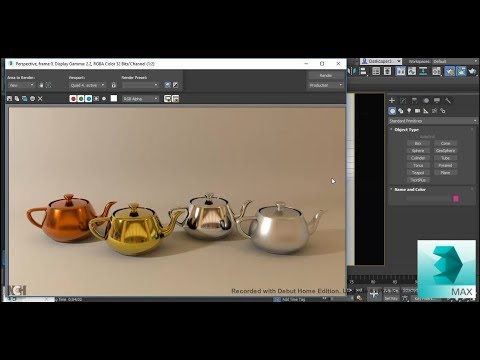Copy rendered image to clipboard

(x=17, y=99)
